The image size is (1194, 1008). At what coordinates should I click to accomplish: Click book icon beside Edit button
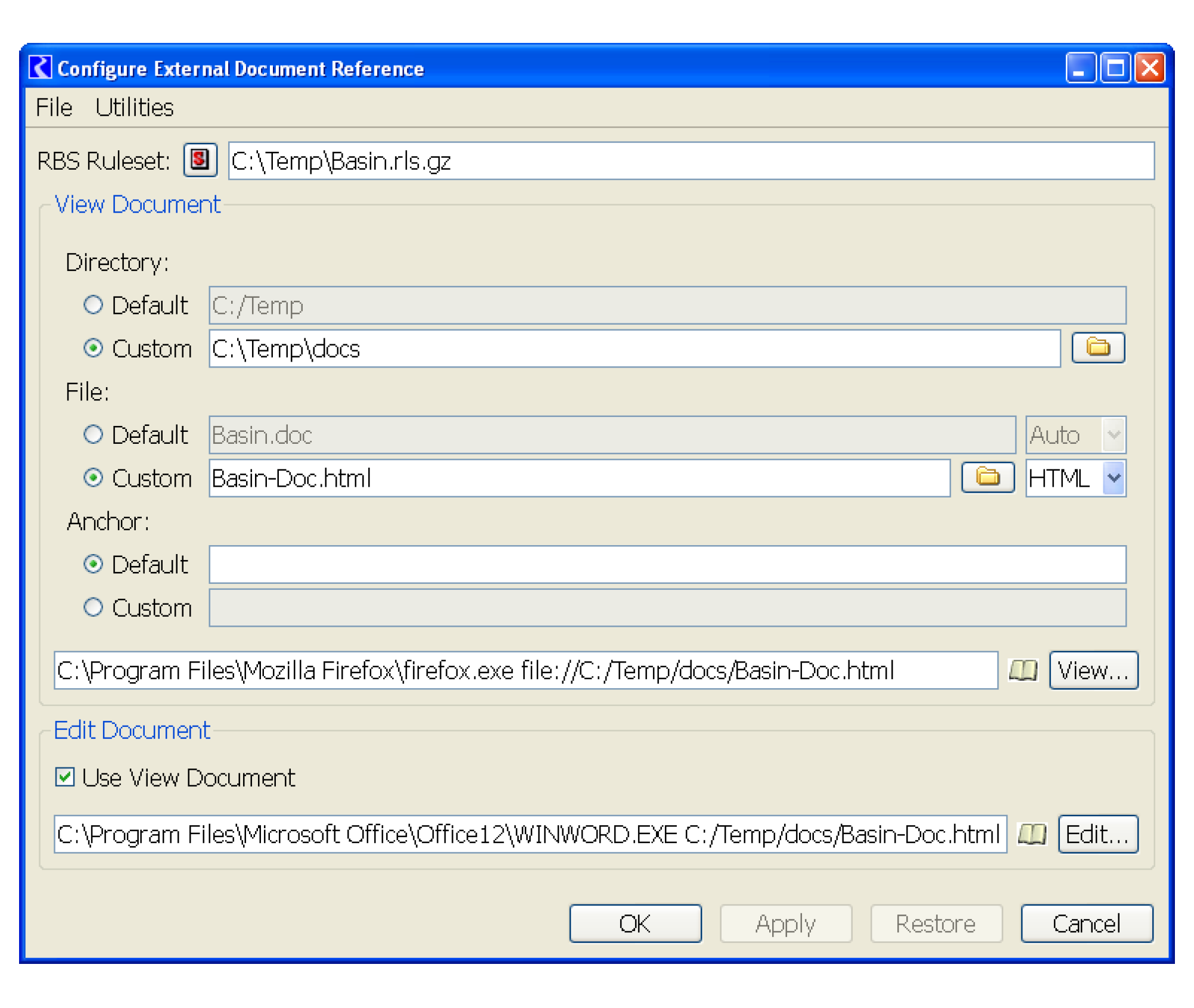tap(1031, 834)
